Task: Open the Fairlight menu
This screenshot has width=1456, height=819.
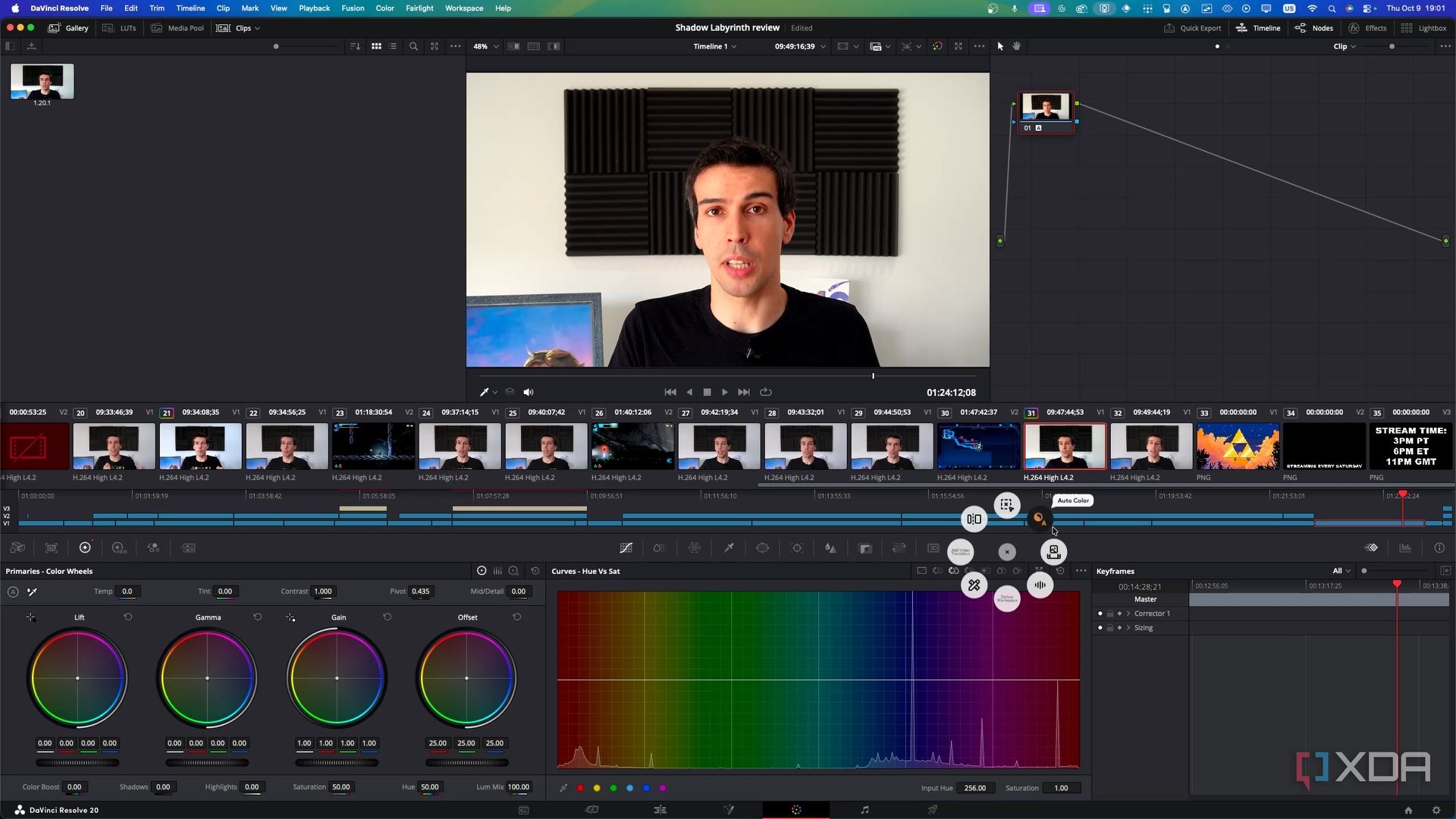Action: [x=419, y=8]
